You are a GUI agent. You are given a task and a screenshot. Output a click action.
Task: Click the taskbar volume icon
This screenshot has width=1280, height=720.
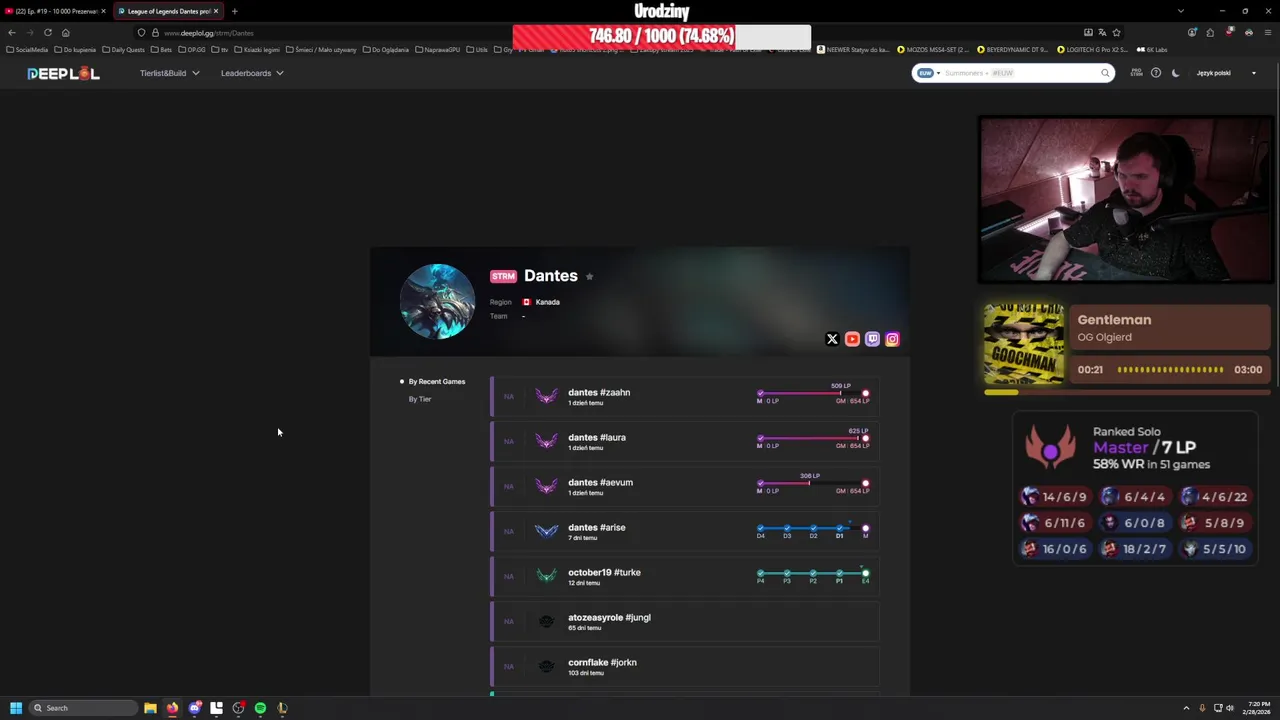click(x=1230, y=708)
